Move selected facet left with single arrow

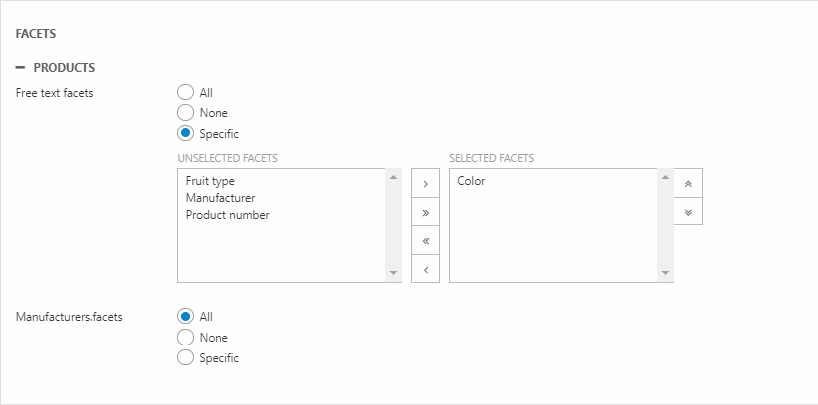coord(425,269)
